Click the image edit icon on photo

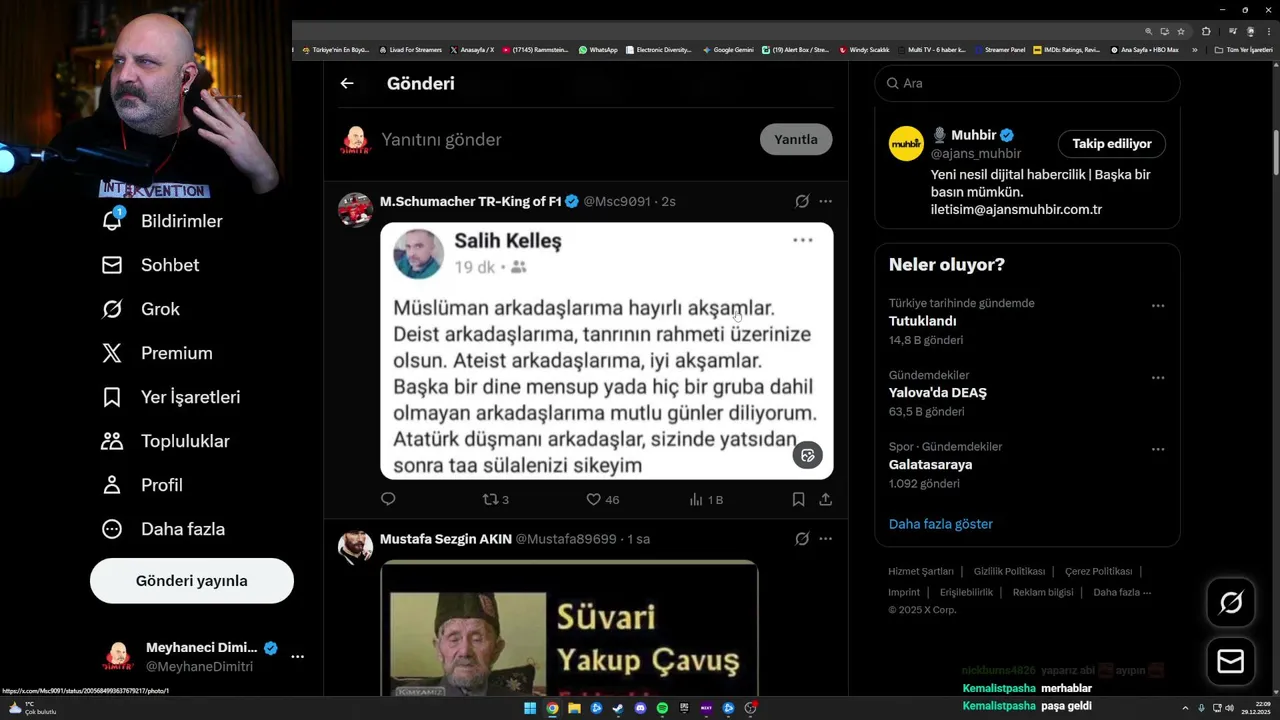[x=808, y=455]
